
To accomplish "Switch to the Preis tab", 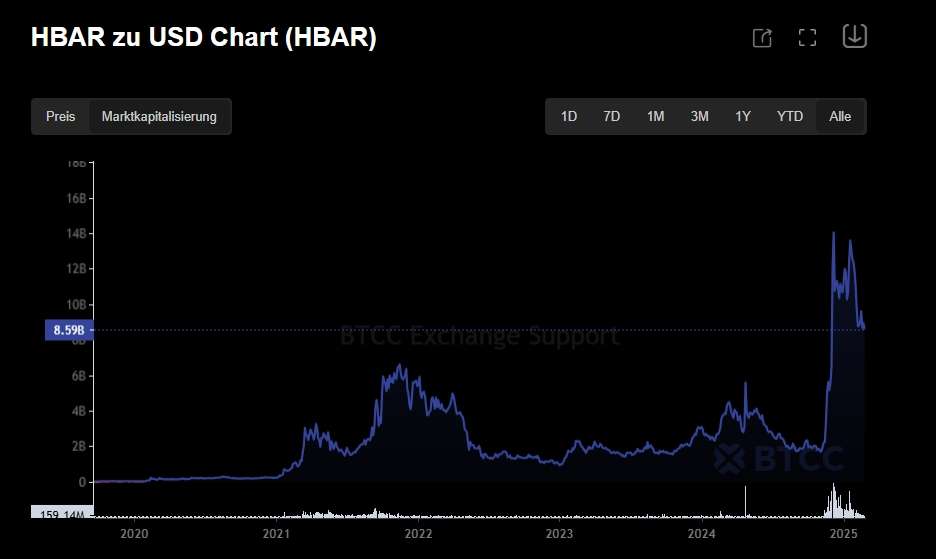I will click(60, 116).
